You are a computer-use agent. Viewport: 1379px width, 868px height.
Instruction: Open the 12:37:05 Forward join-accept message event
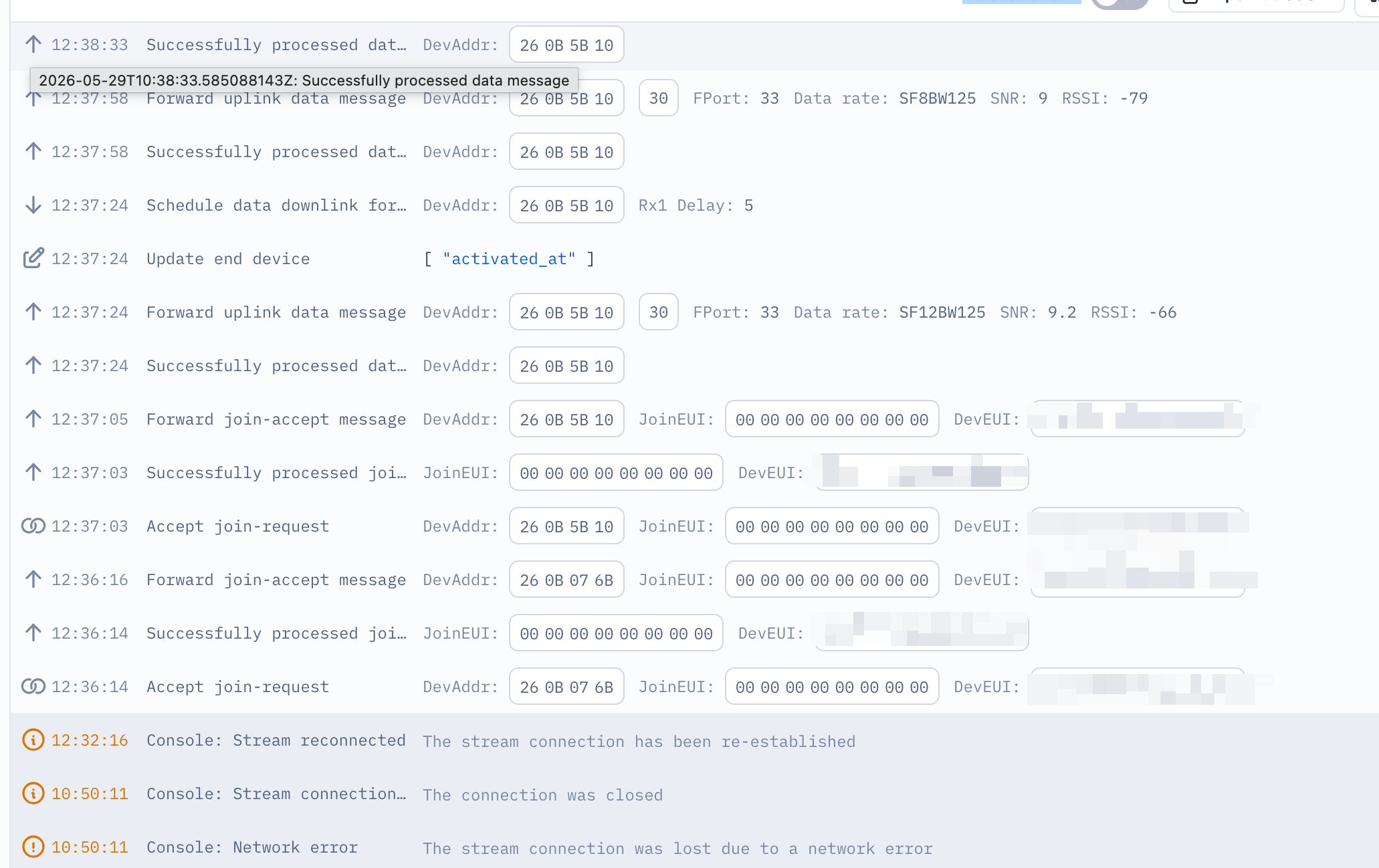694,419
